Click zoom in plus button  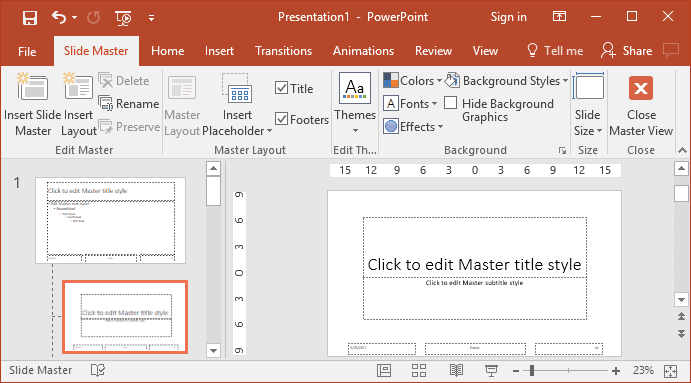(616, 371)
